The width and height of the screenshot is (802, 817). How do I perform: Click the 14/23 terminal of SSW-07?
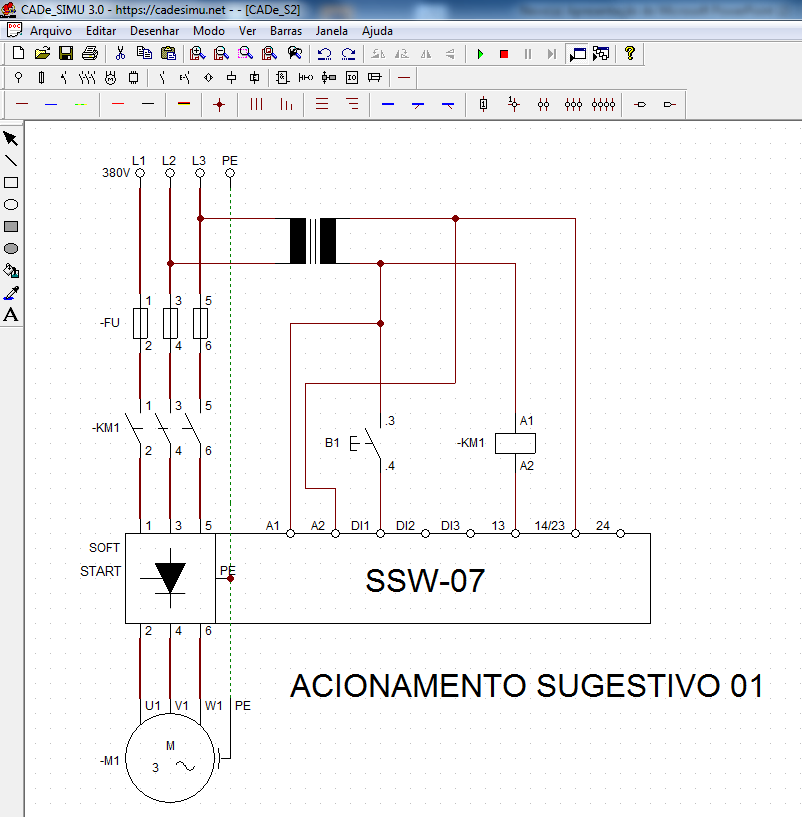click(x=575, y=534)
